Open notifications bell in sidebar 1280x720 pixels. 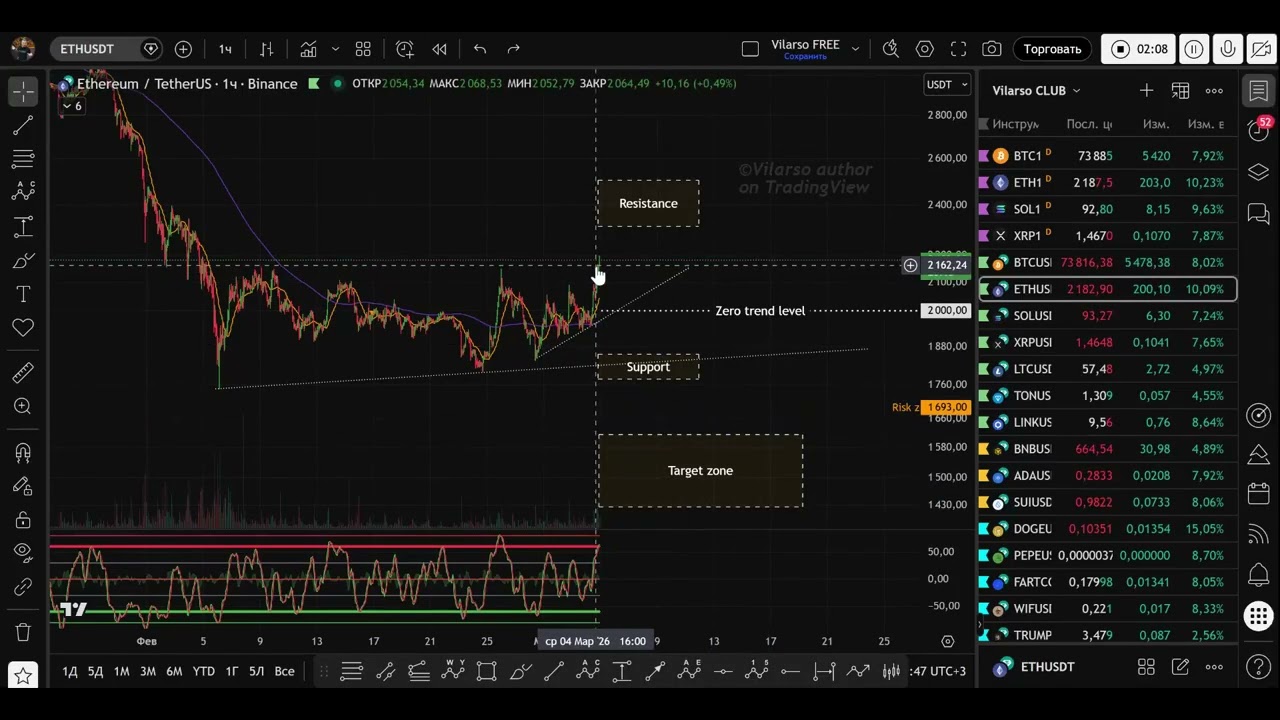coord(1258,574)
